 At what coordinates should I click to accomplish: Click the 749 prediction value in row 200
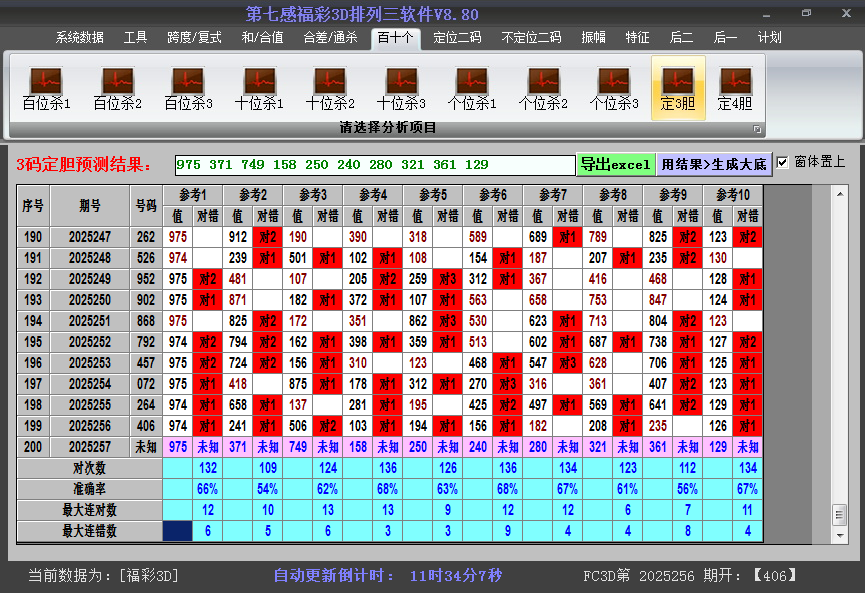pyautogui.click(x=298, y=447)
